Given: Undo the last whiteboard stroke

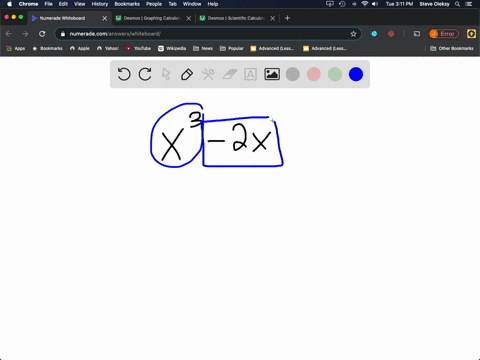Looking at the screenshot, I should coord(124,74).
